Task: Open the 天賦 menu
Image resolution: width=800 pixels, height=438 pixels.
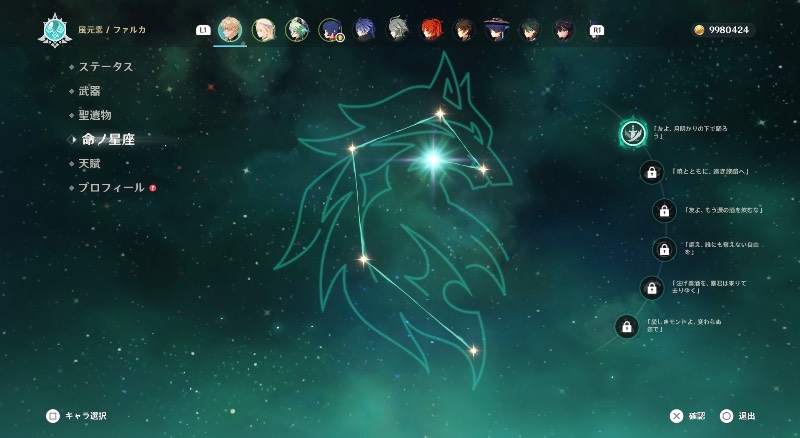Action: 89,163
